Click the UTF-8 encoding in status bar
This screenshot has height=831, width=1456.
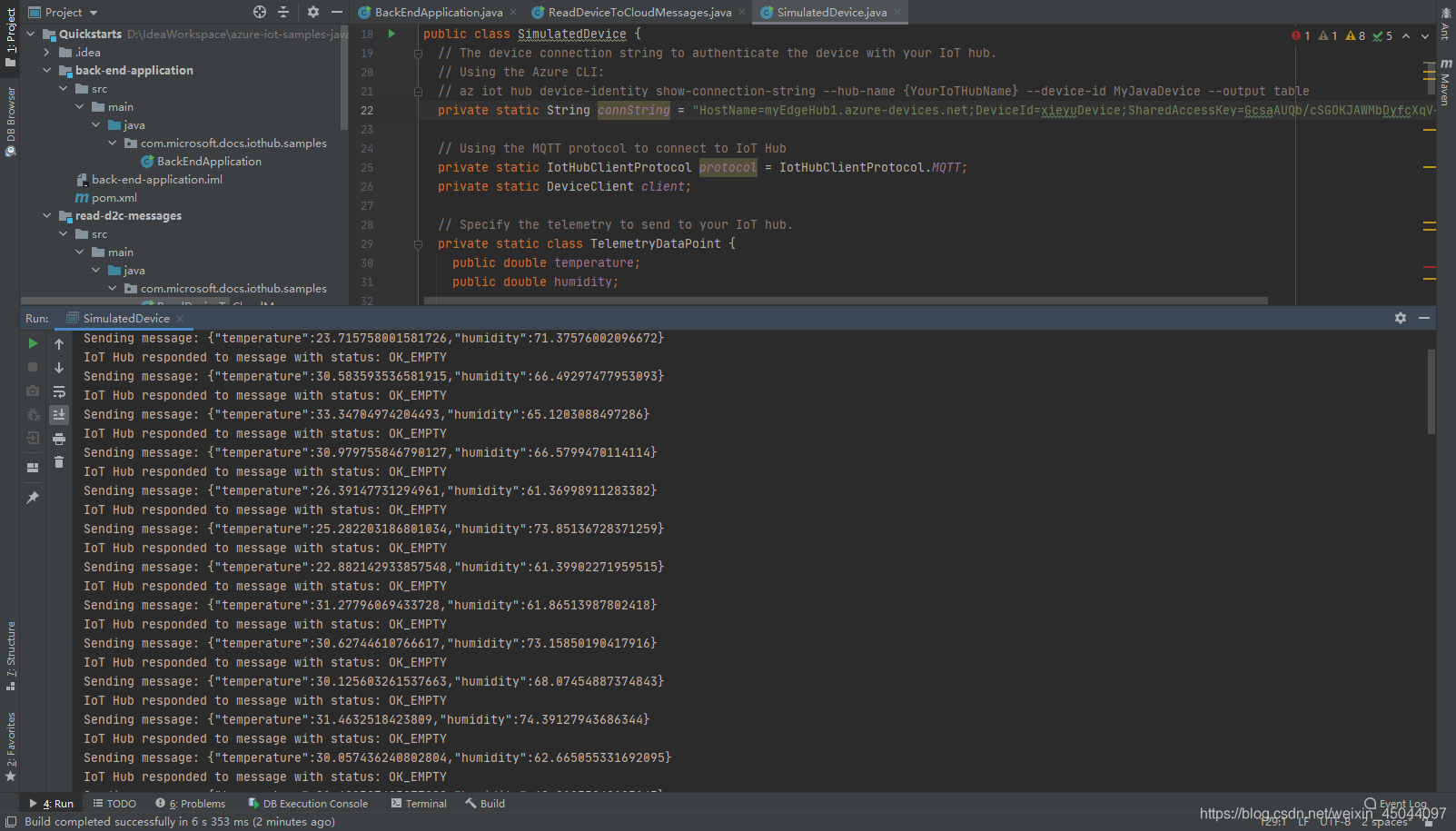tap(1335, 821)
